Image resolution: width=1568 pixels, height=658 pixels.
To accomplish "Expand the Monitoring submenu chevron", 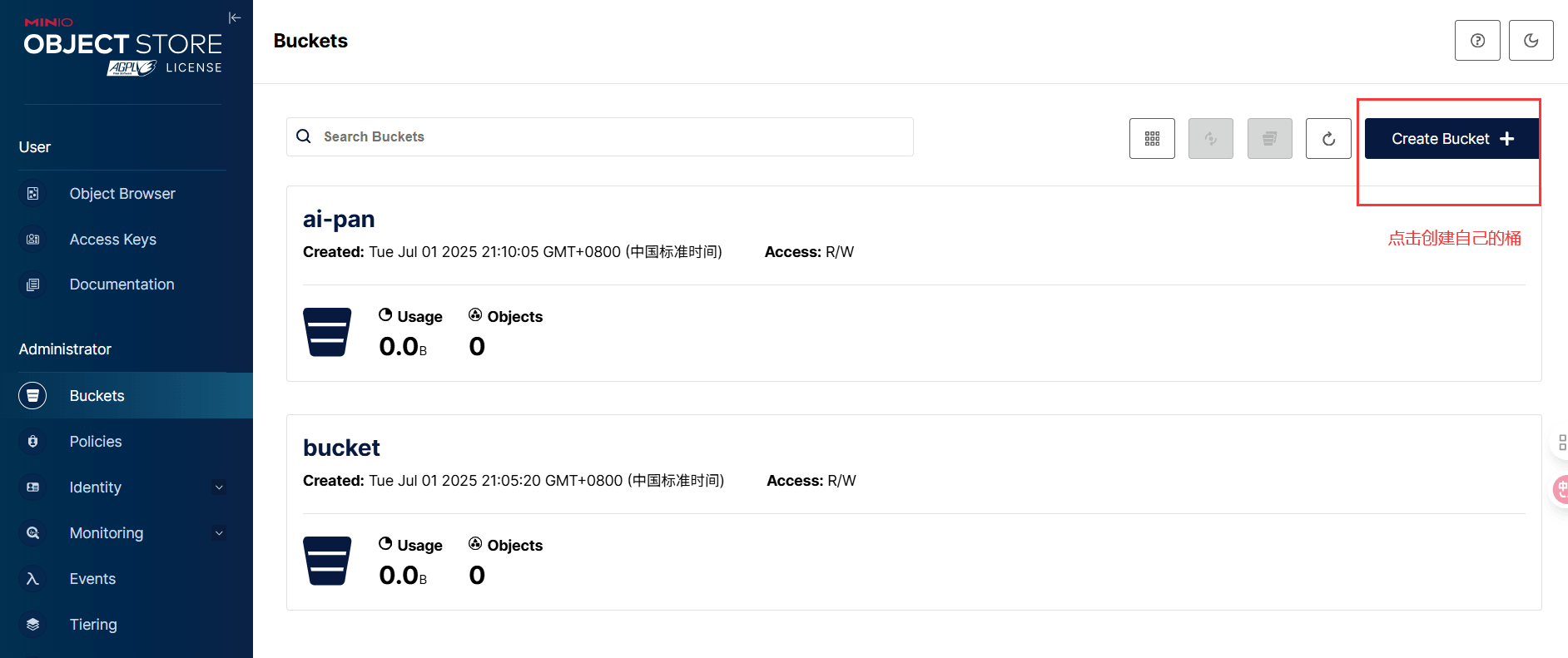I will click(x=219, y=533).
